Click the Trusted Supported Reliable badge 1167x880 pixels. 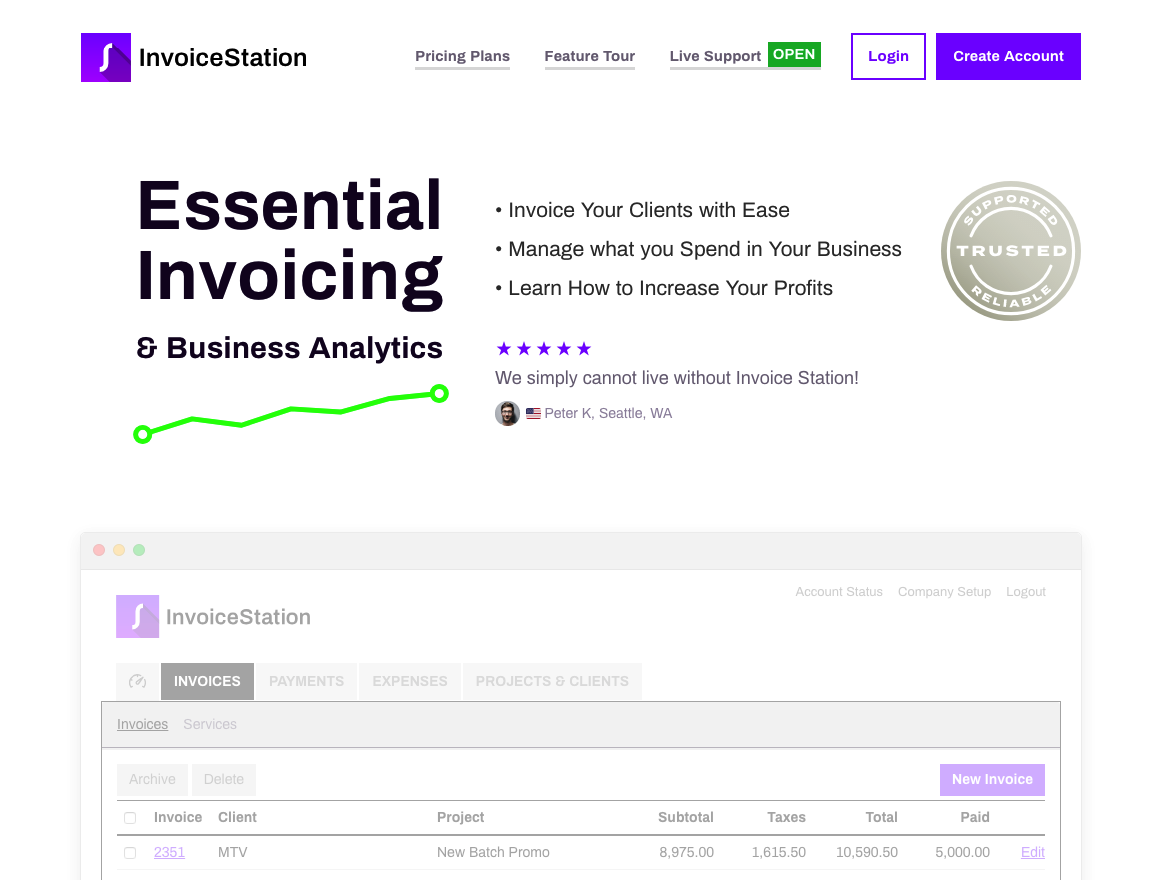[1010, 251]
